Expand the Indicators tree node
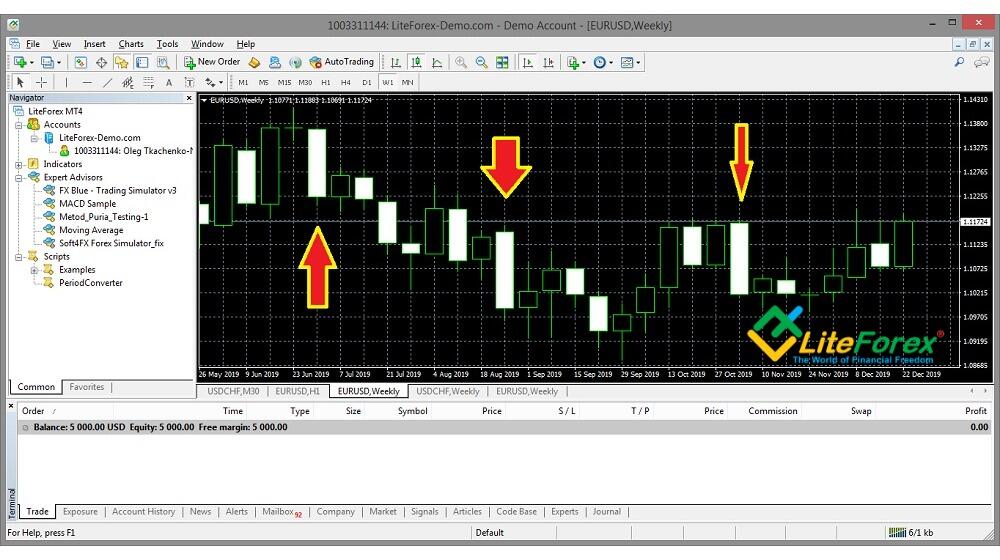1000x560 pixels. click(x=19, y=164)
